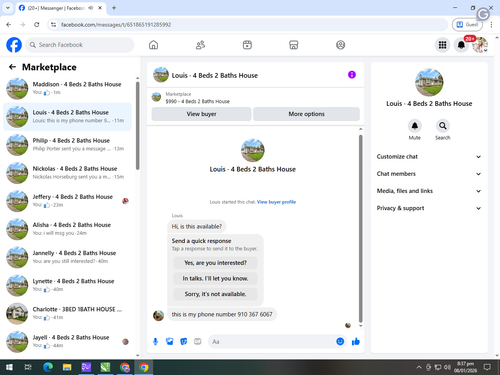Screen dimensions: 500x375
Task: Open Jayell's 4 Beds 2 Baths chat
Action: point(67,342)
